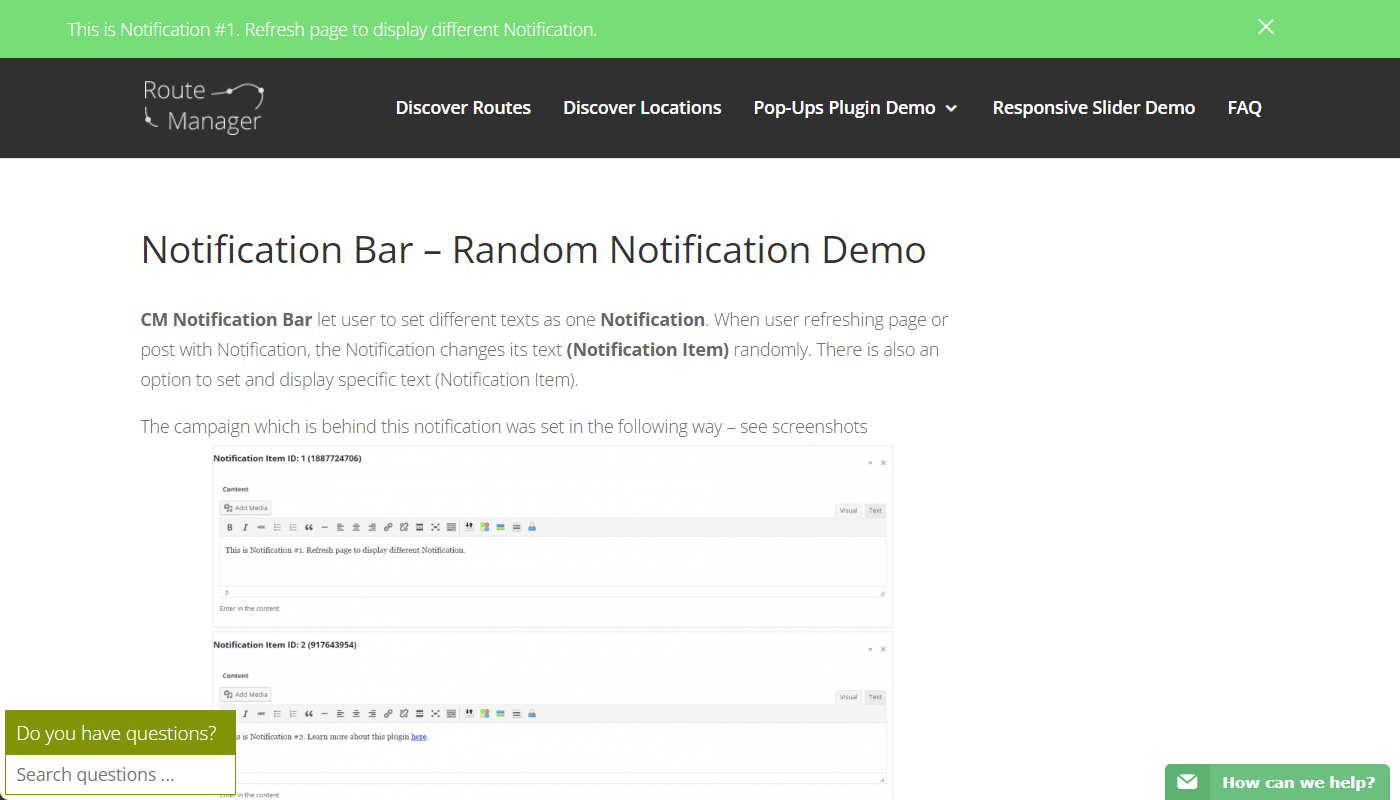1400x800 pixels.
Task: Select Visual tab in Notification Item ID: 1
Action: tap(848, 511)
